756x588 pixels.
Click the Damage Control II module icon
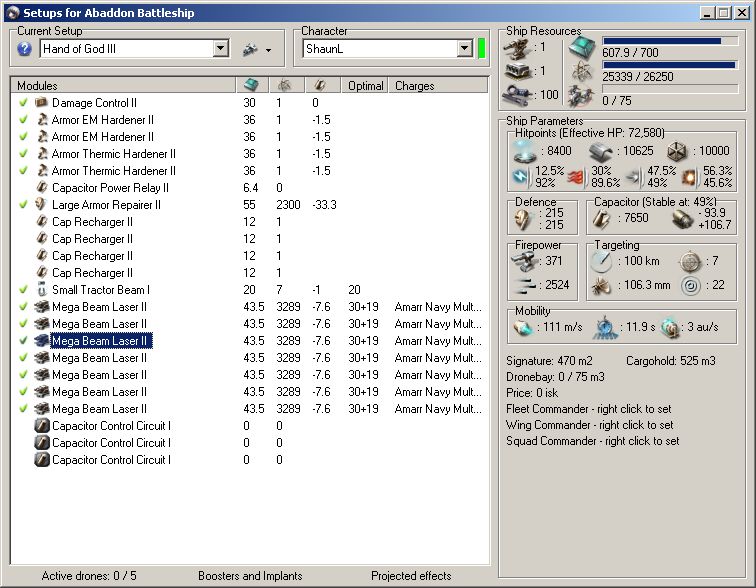(x=42, y=103)
